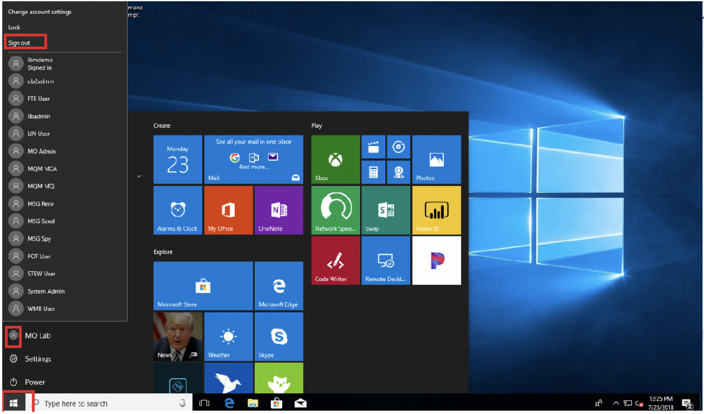The width and height of the screenshot is (704, 414).
Task: Launch the Network Speed Test tile
Action: pyautogui.click(x=335, y=210)
